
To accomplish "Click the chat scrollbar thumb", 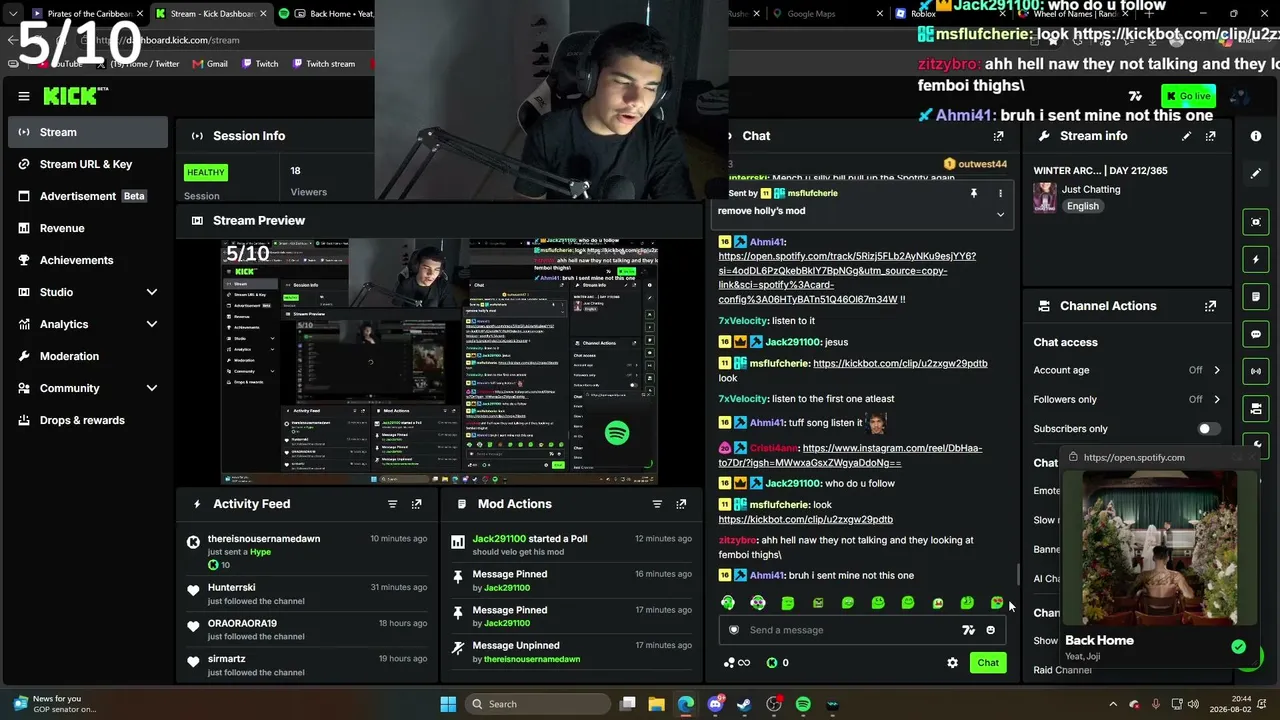I will pyautogui.click(x=1018, y=574).
